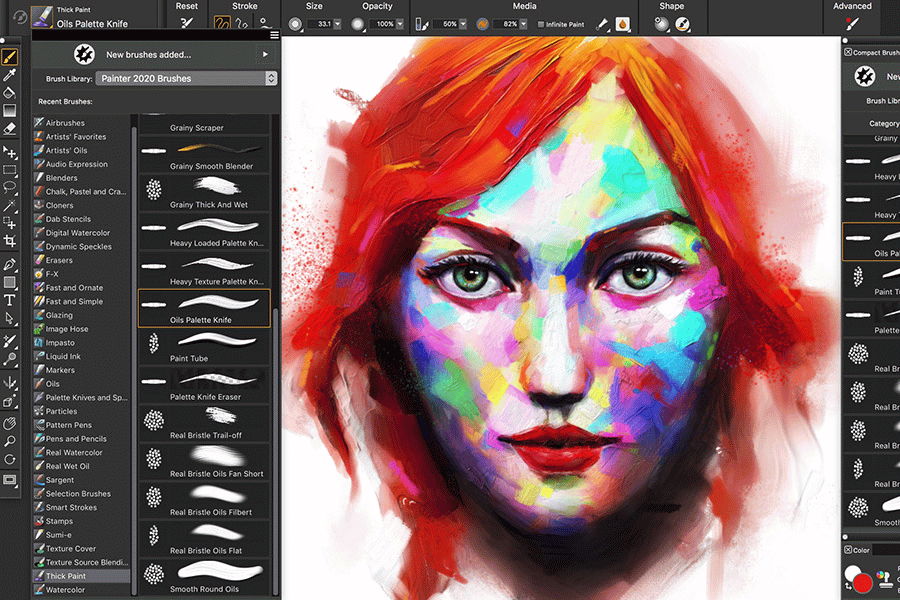Image resolution: width=900 pixels, height=600 pixels.
Task: Choose the Paint Tube brush variant
Action: coord(204,346)
